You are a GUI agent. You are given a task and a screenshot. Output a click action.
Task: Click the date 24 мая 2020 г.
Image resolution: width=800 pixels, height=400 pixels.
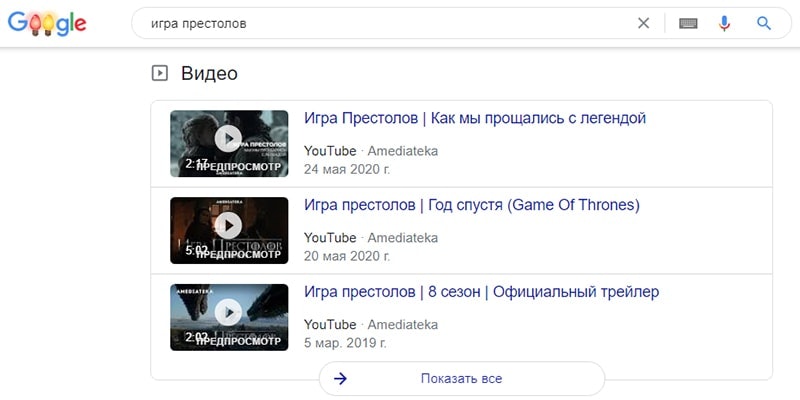(347, 169)
